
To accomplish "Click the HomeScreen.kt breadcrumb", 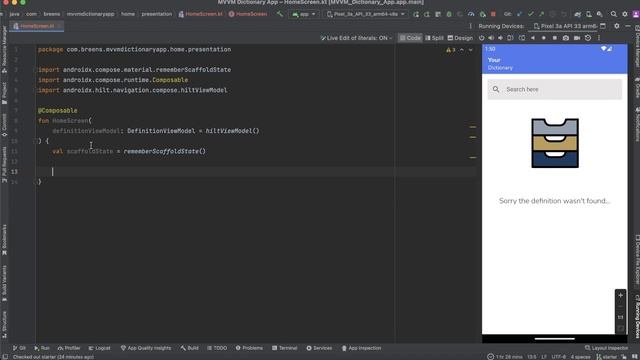I will point(200,14).
